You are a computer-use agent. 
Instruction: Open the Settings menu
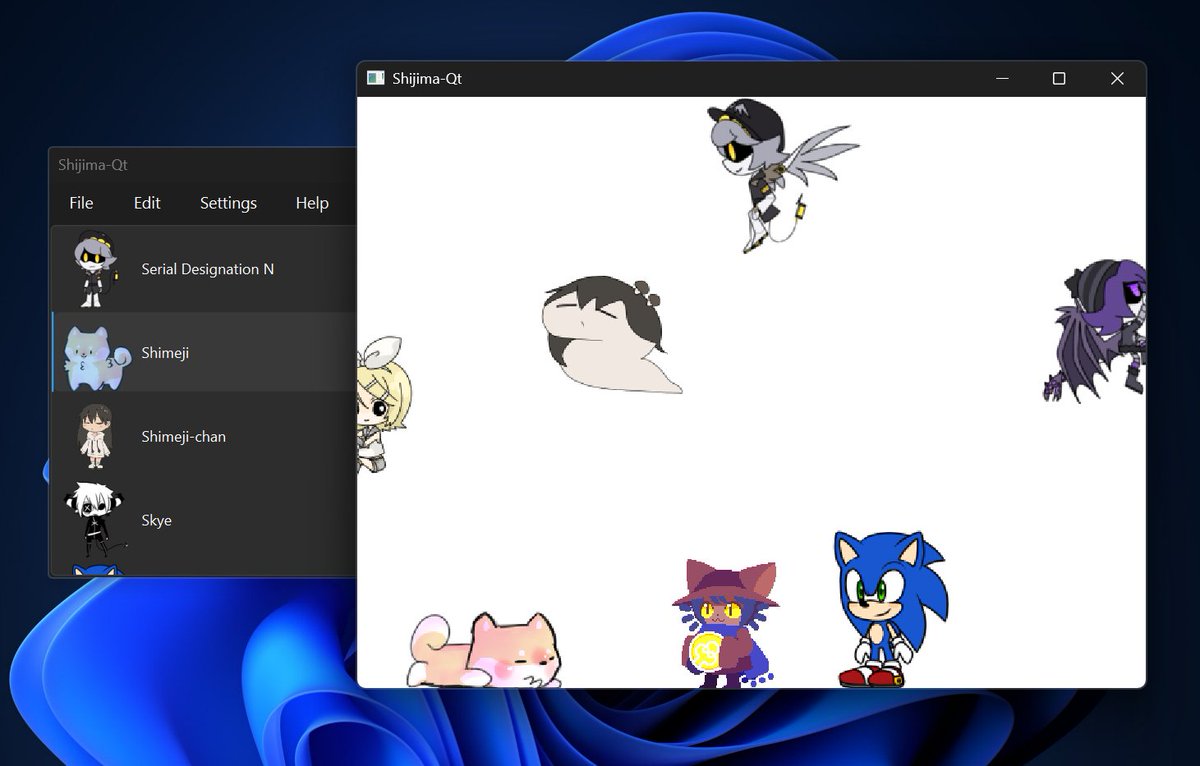228,203
